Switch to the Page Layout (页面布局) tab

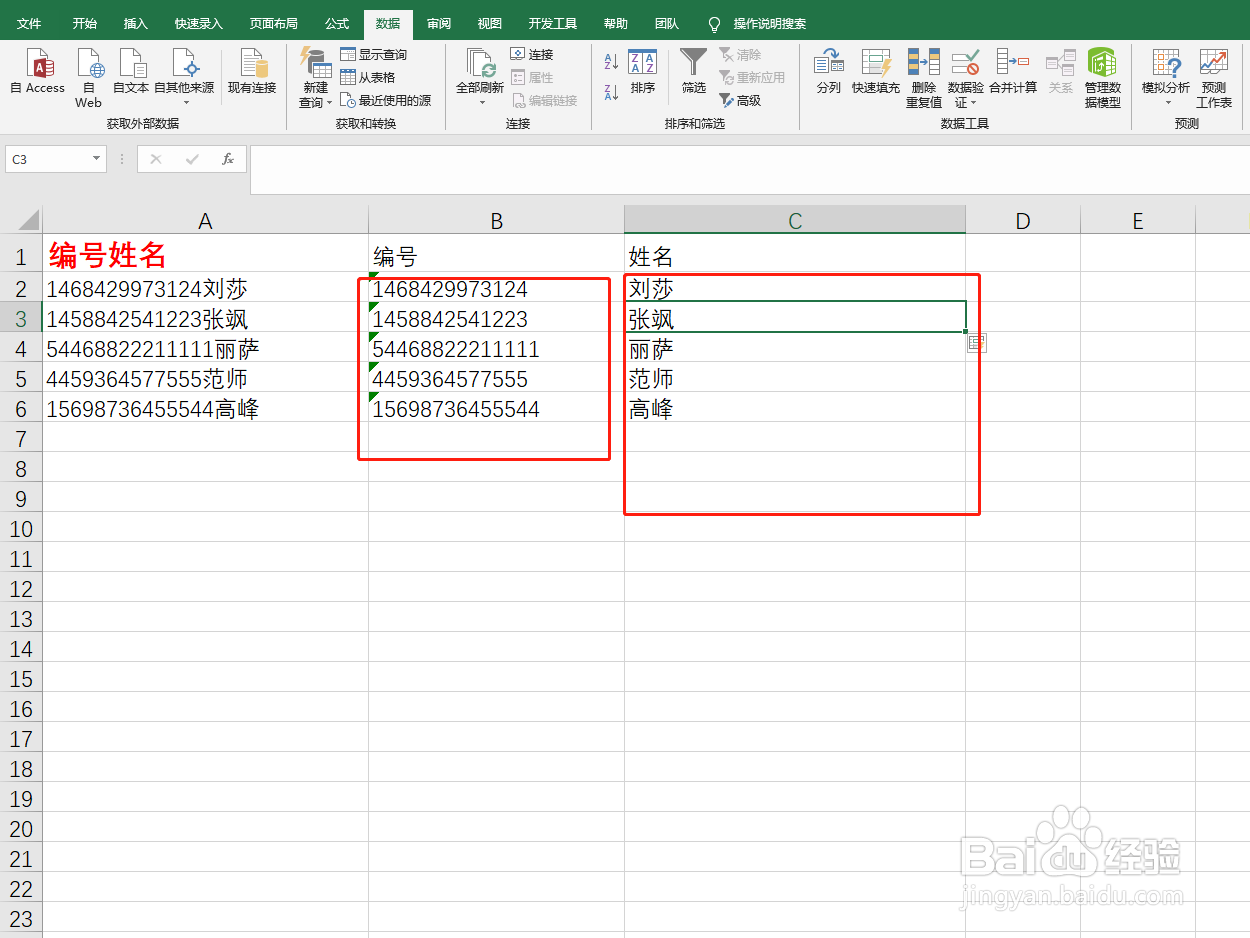(x=274, y=24)
